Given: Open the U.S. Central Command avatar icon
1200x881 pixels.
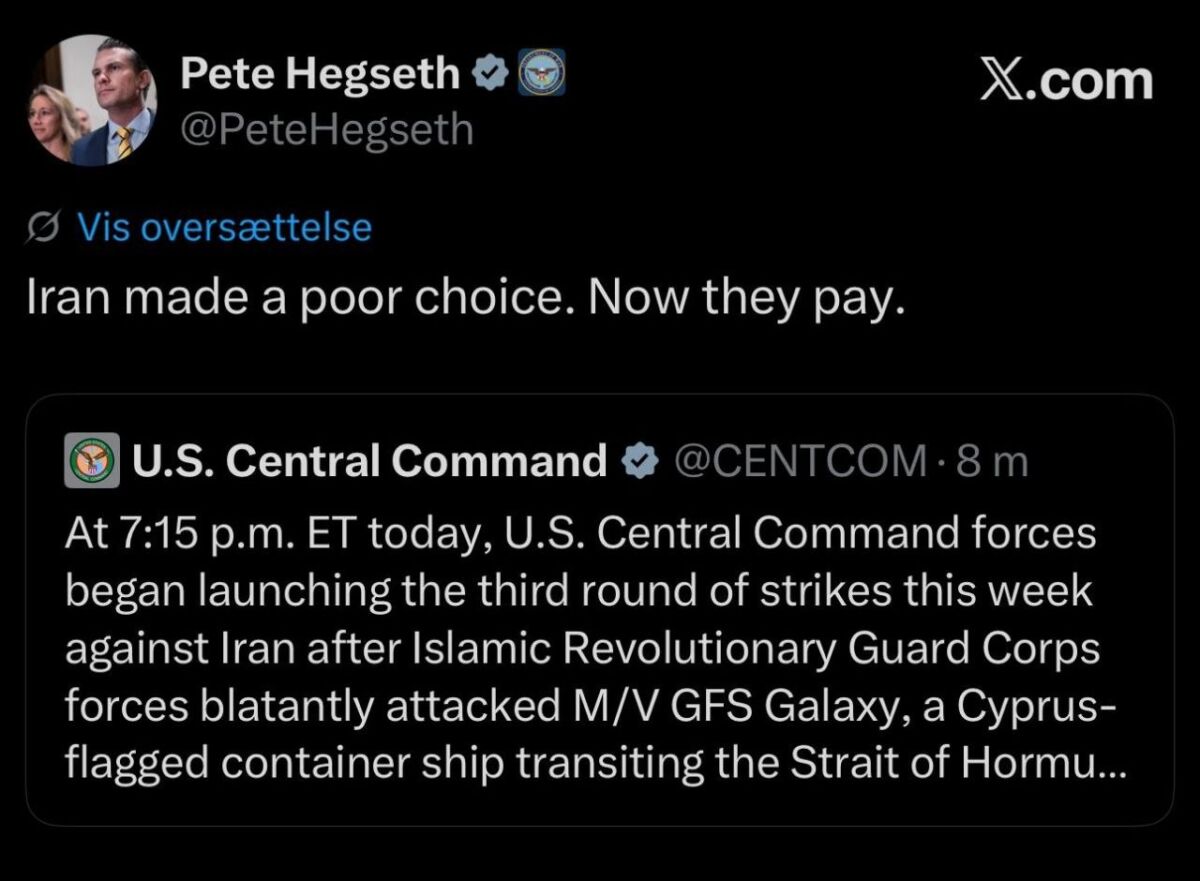Looking at the screenshot, I should coord(93,461).
